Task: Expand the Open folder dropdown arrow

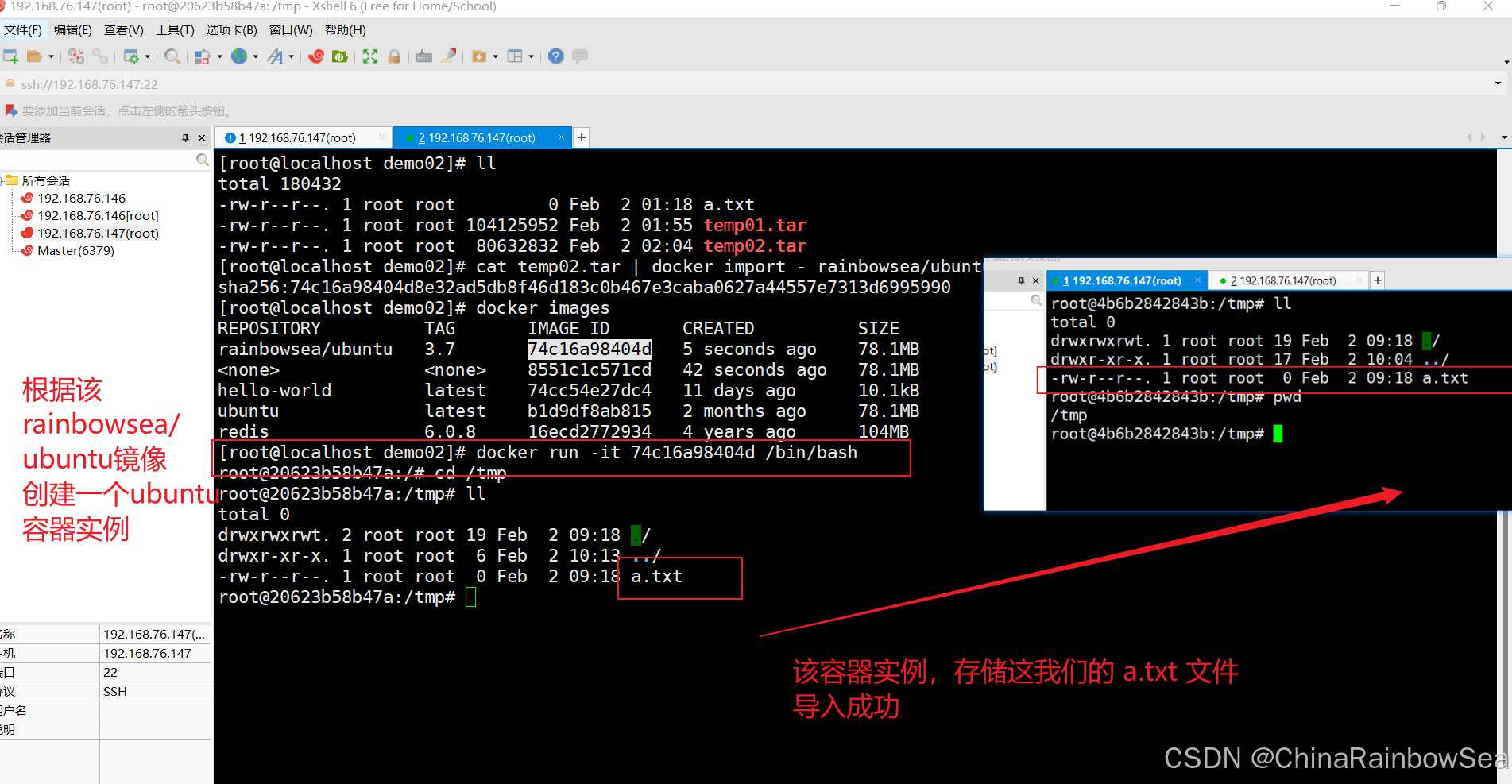Action: [51, 56]
